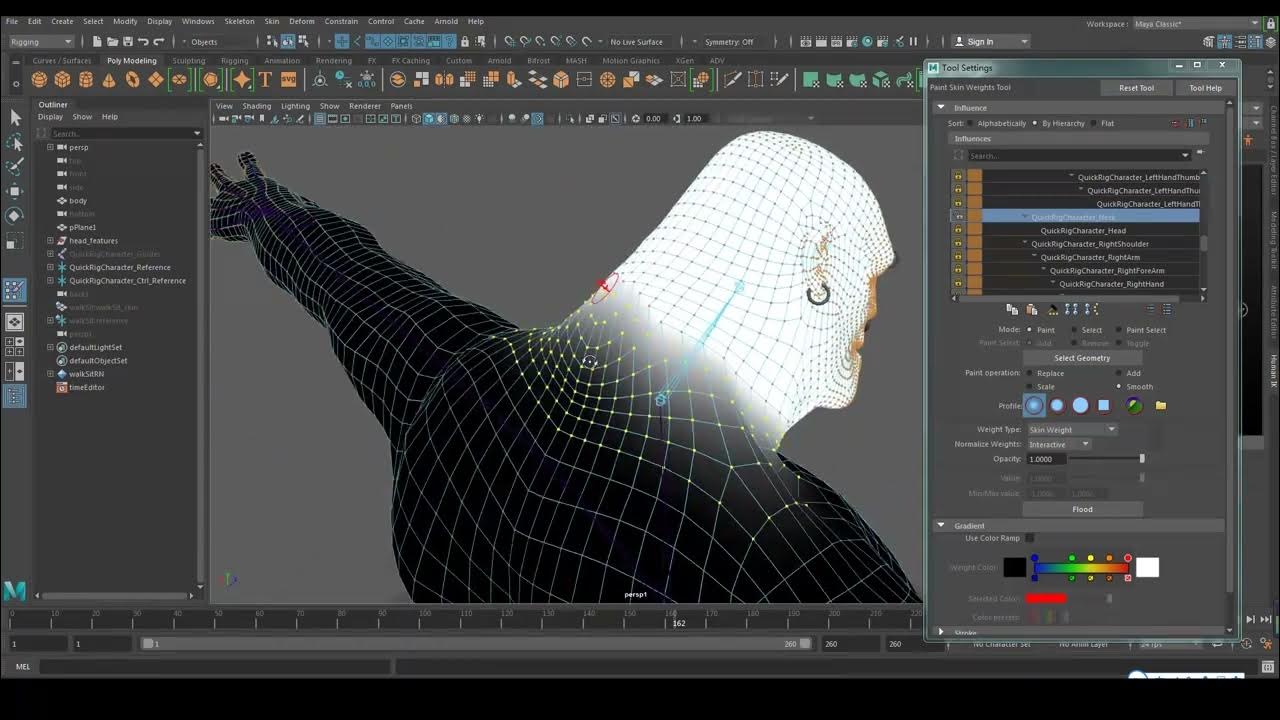Click the Tool Help button
Screen dimensions: 1280x720
pos(1205,88)
